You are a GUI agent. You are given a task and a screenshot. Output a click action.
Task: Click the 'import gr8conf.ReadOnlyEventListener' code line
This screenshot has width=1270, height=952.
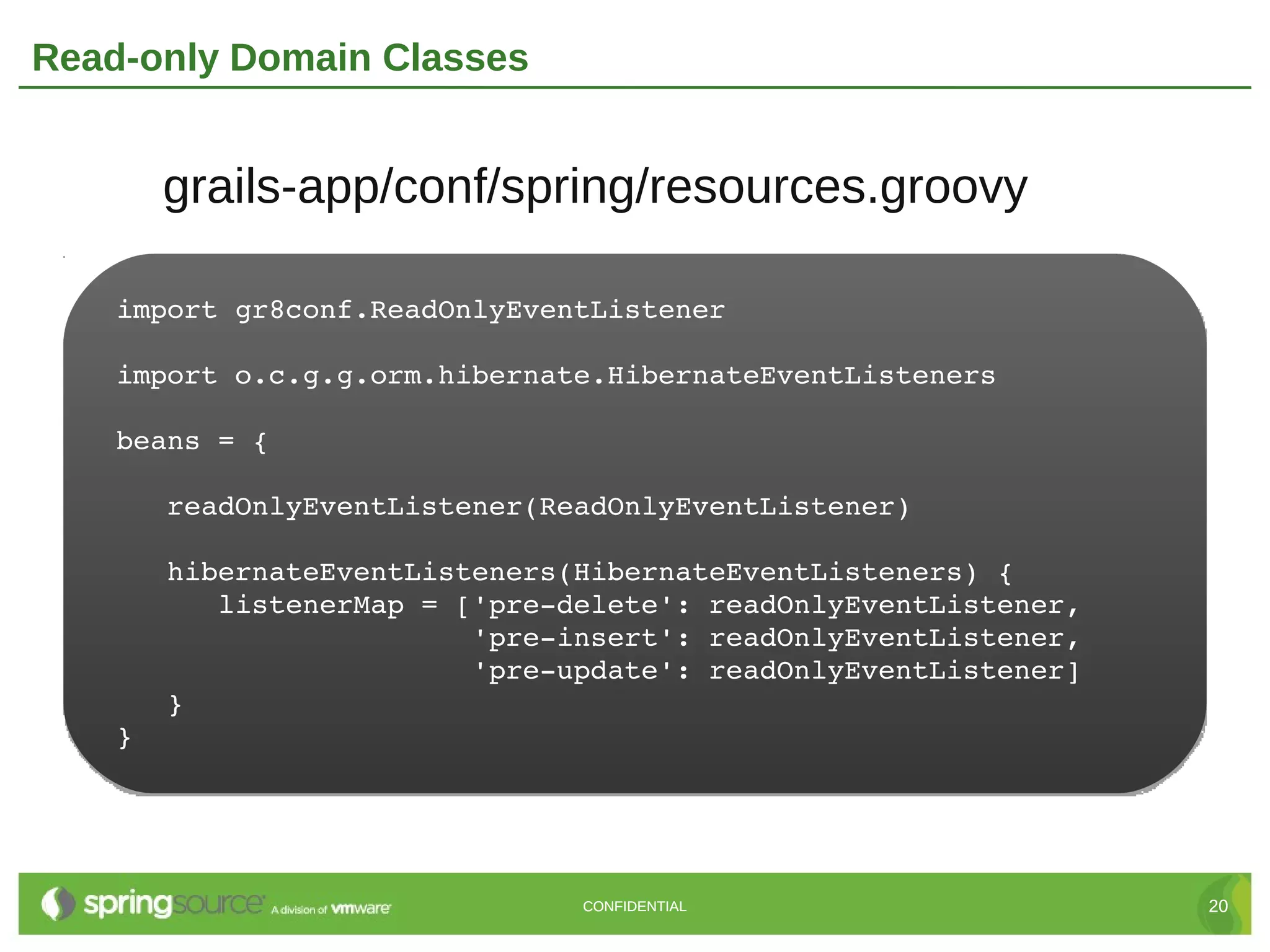[421, 310]
